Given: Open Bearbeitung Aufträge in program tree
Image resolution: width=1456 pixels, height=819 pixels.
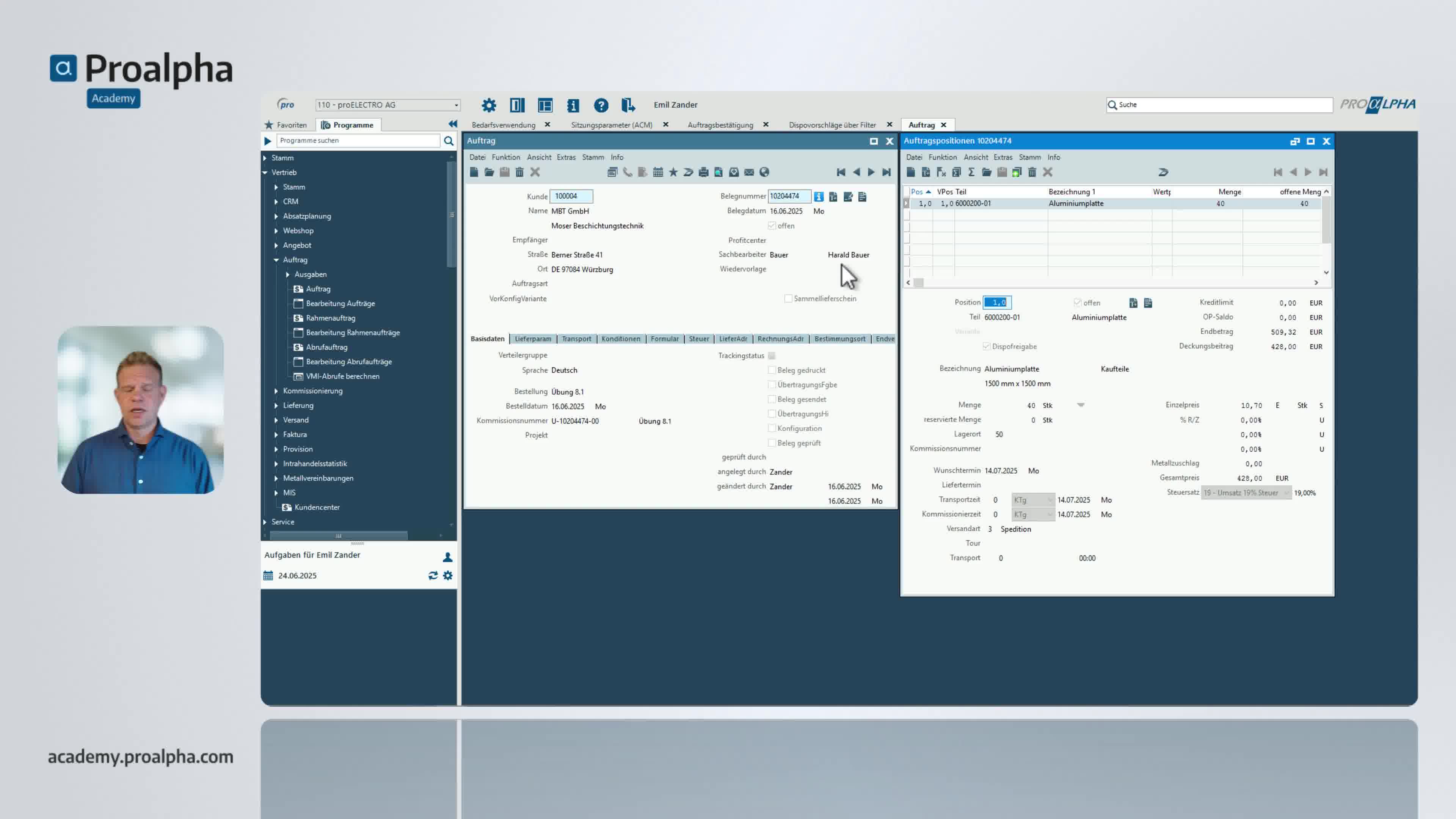Looking at the screenshot, I should coord(340,303).
